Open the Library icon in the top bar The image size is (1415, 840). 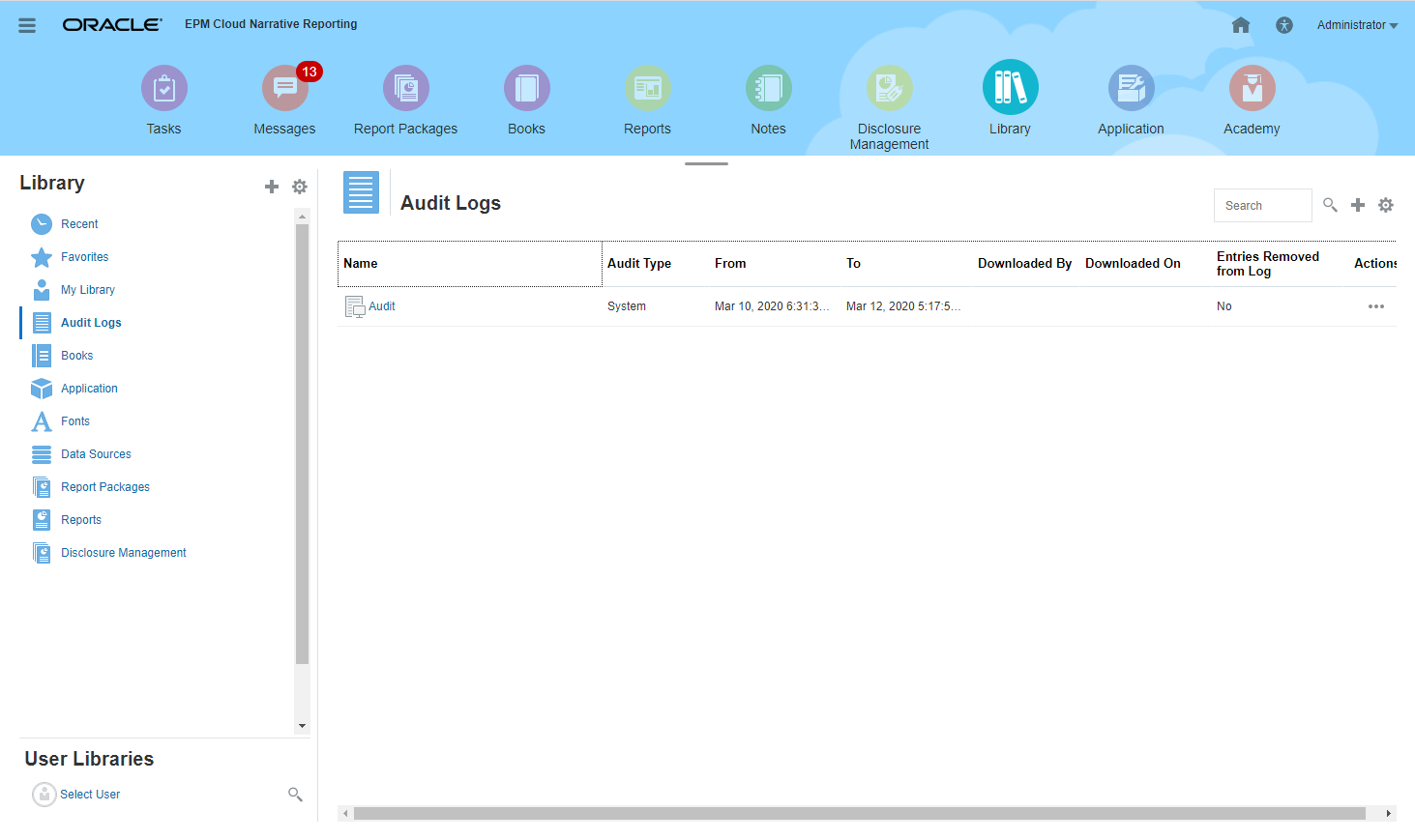[x=1011, y=87]
